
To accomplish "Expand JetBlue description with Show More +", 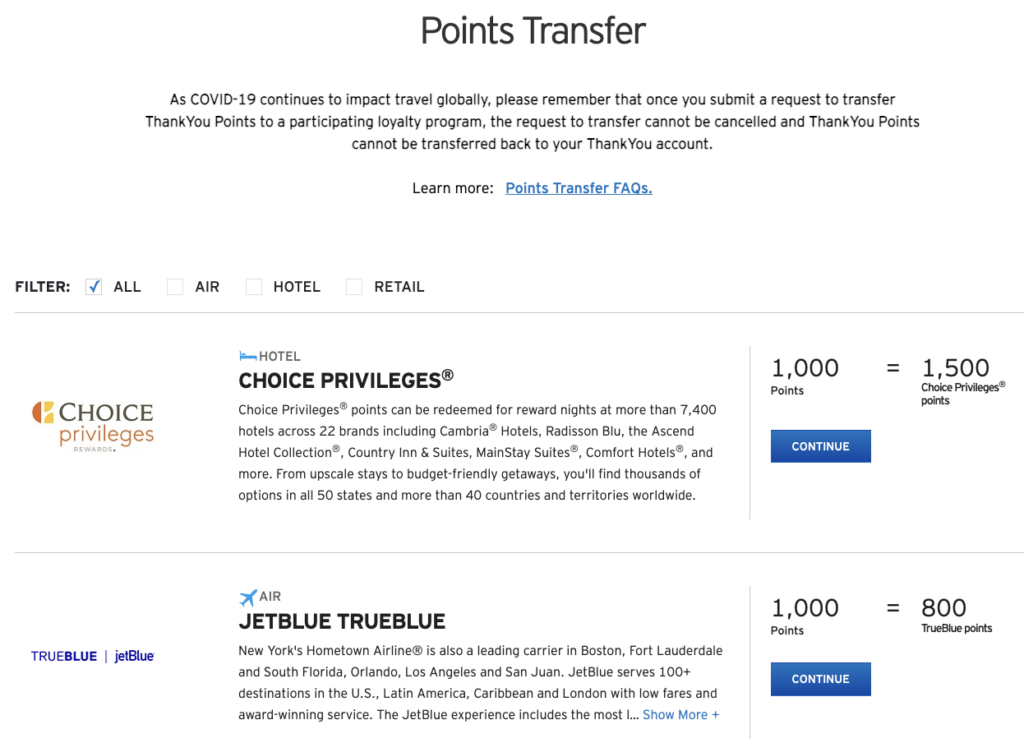I will tap(680, 715).
